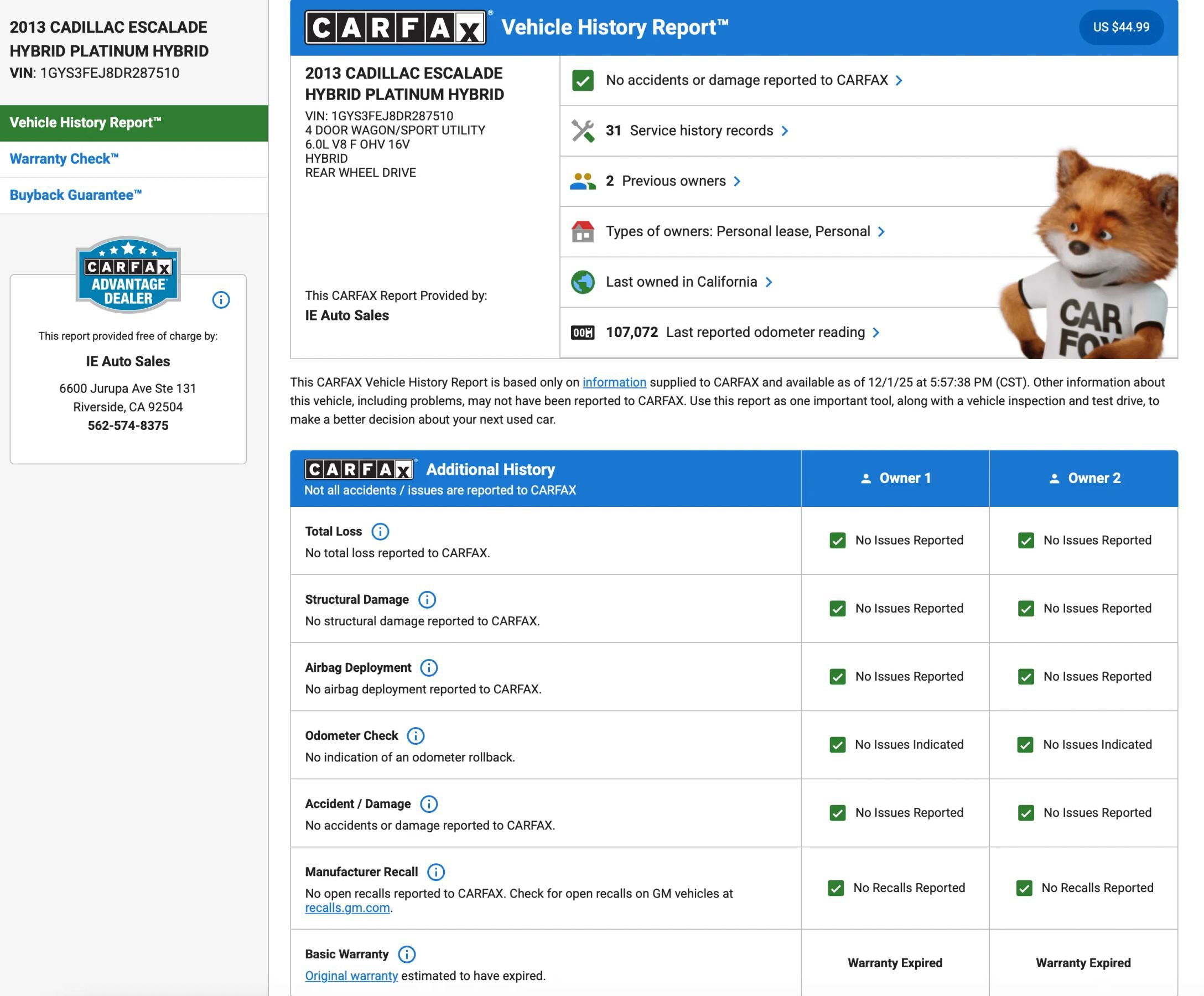Click the Odometer Check info icon
This screenshot has height=996, width=1204.
pos(416,736)
